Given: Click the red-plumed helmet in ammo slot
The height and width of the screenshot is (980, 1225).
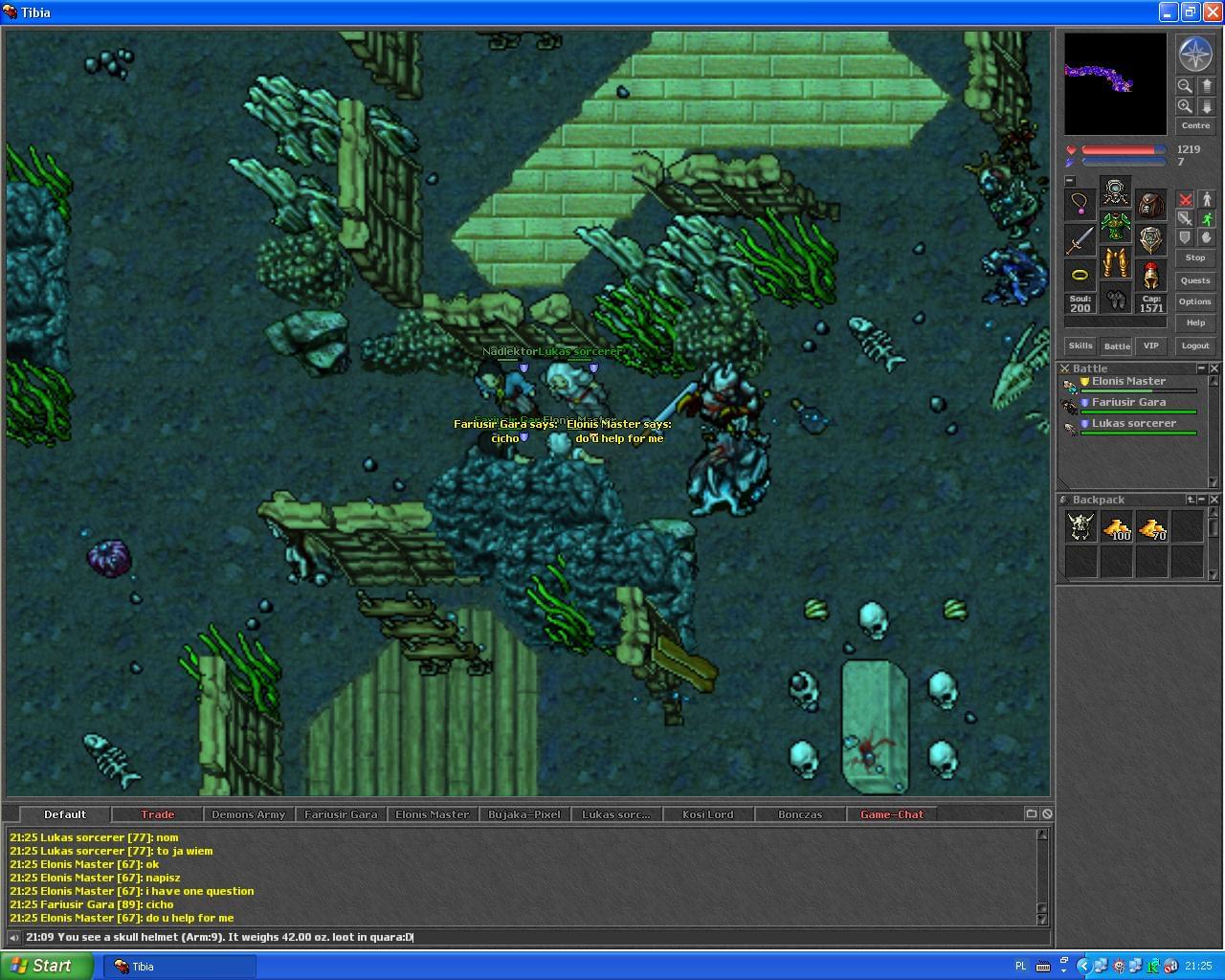Looking at the screenshot, I should (x=1150, y=275).
